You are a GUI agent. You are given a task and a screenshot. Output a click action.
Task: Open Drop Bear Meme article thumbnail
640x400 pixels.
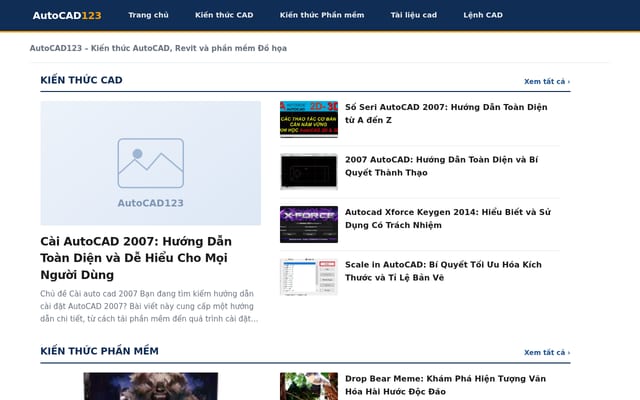point(309,386)
